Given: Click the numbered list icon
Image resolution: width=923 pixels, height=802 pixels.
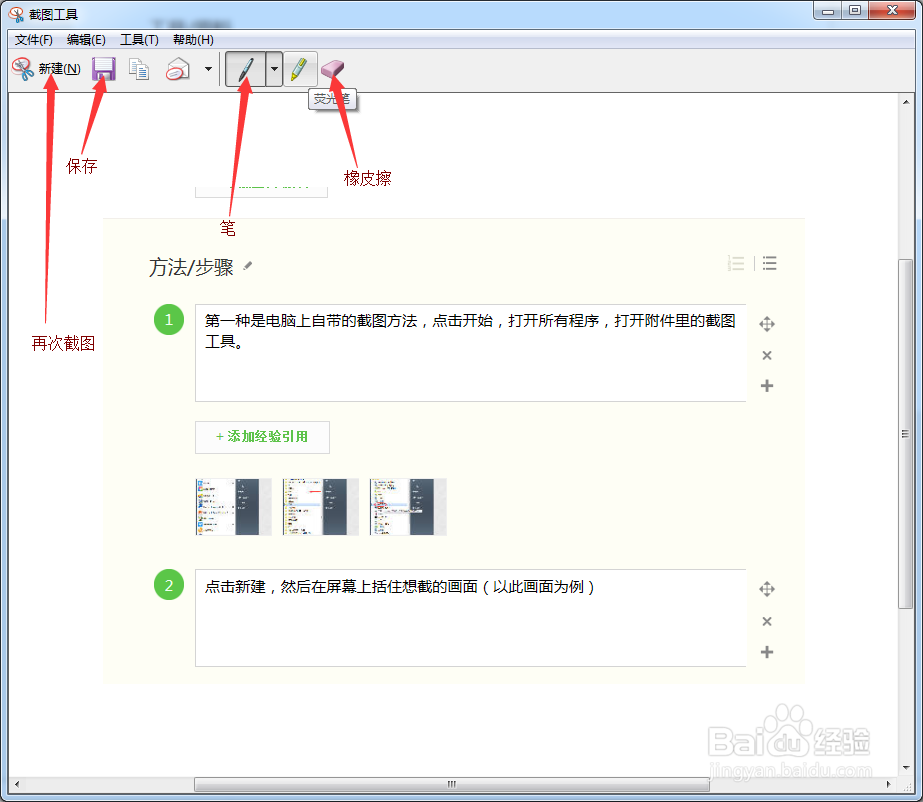Looking at the screenshot, I should 736,263.
